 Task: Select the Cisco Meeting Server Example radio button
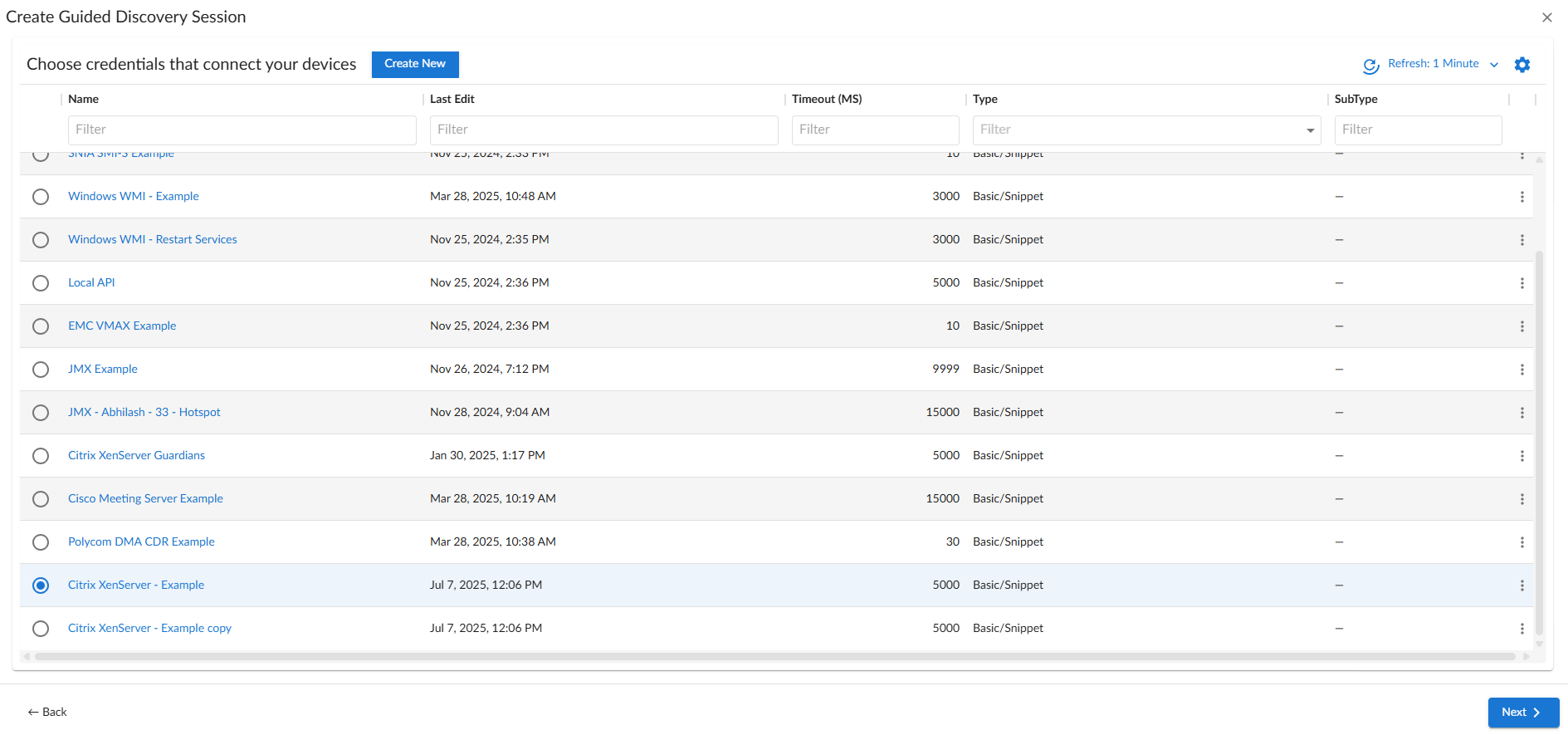tap(41, 499)
